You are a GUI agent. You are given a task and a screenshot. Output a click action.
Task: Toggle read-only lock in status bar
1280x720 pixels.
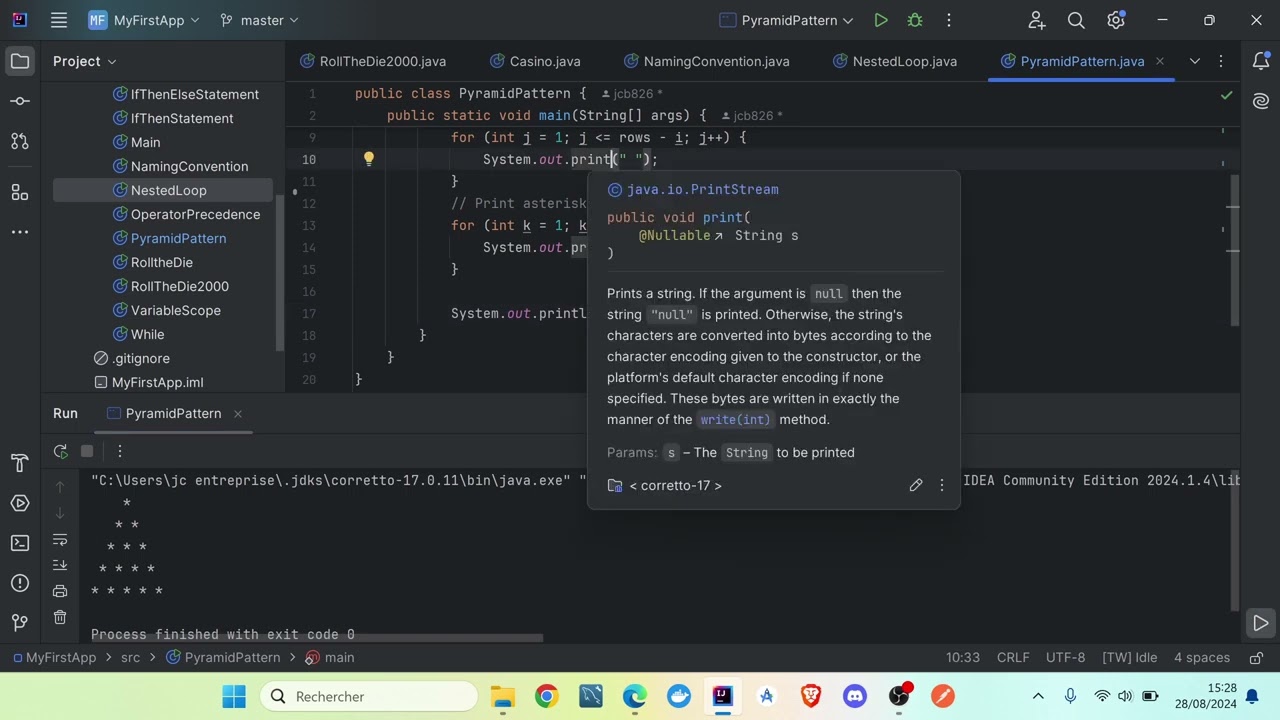pyautogui.click(x=1255, y=657)
